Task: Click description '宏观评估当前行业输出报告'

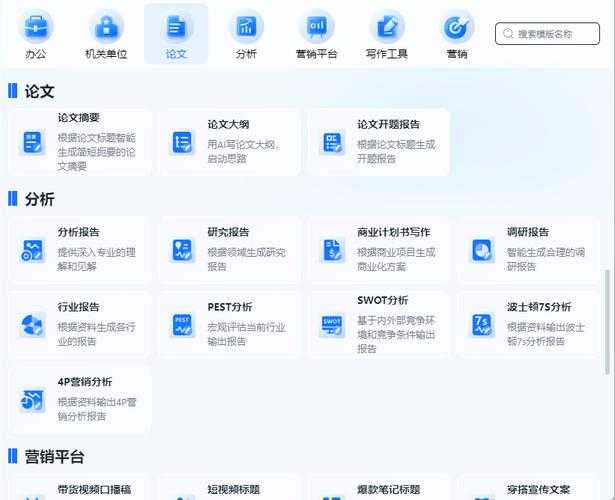Action: tap(247, 334)
